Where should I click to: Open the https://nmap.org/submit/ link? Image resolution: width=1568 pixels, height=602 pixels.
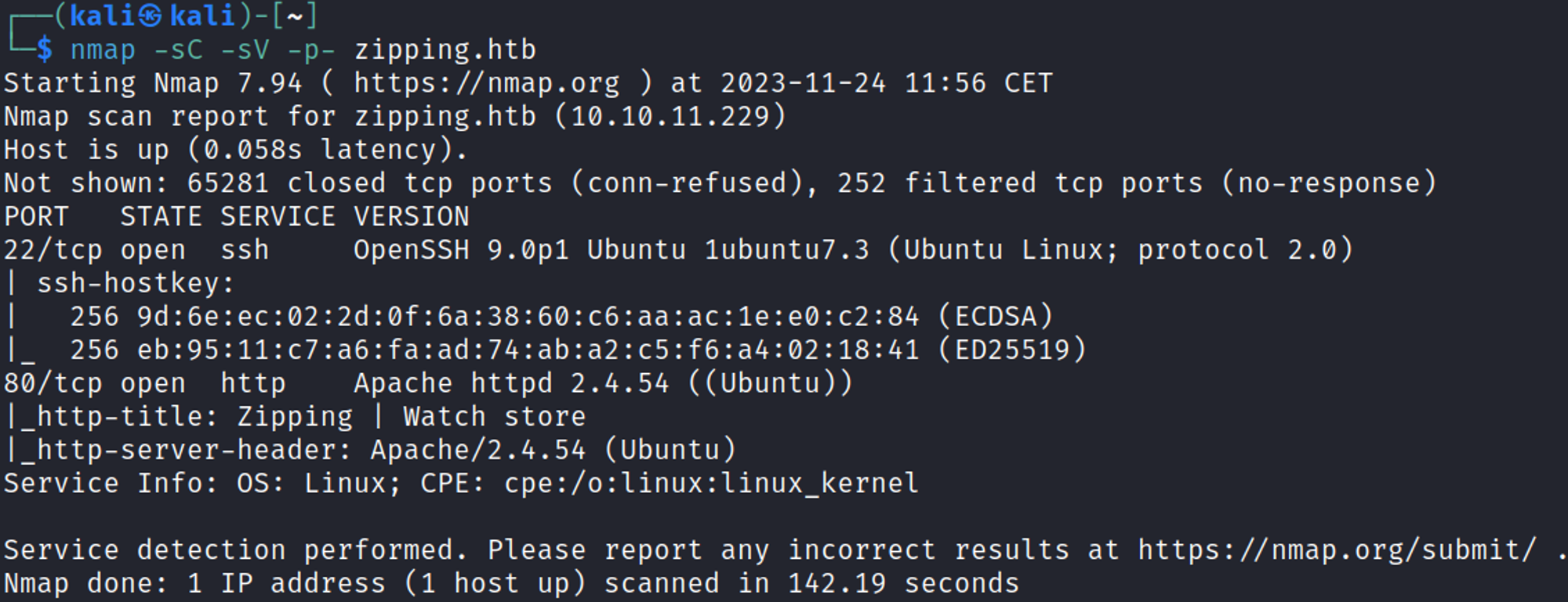(1337, 550)
